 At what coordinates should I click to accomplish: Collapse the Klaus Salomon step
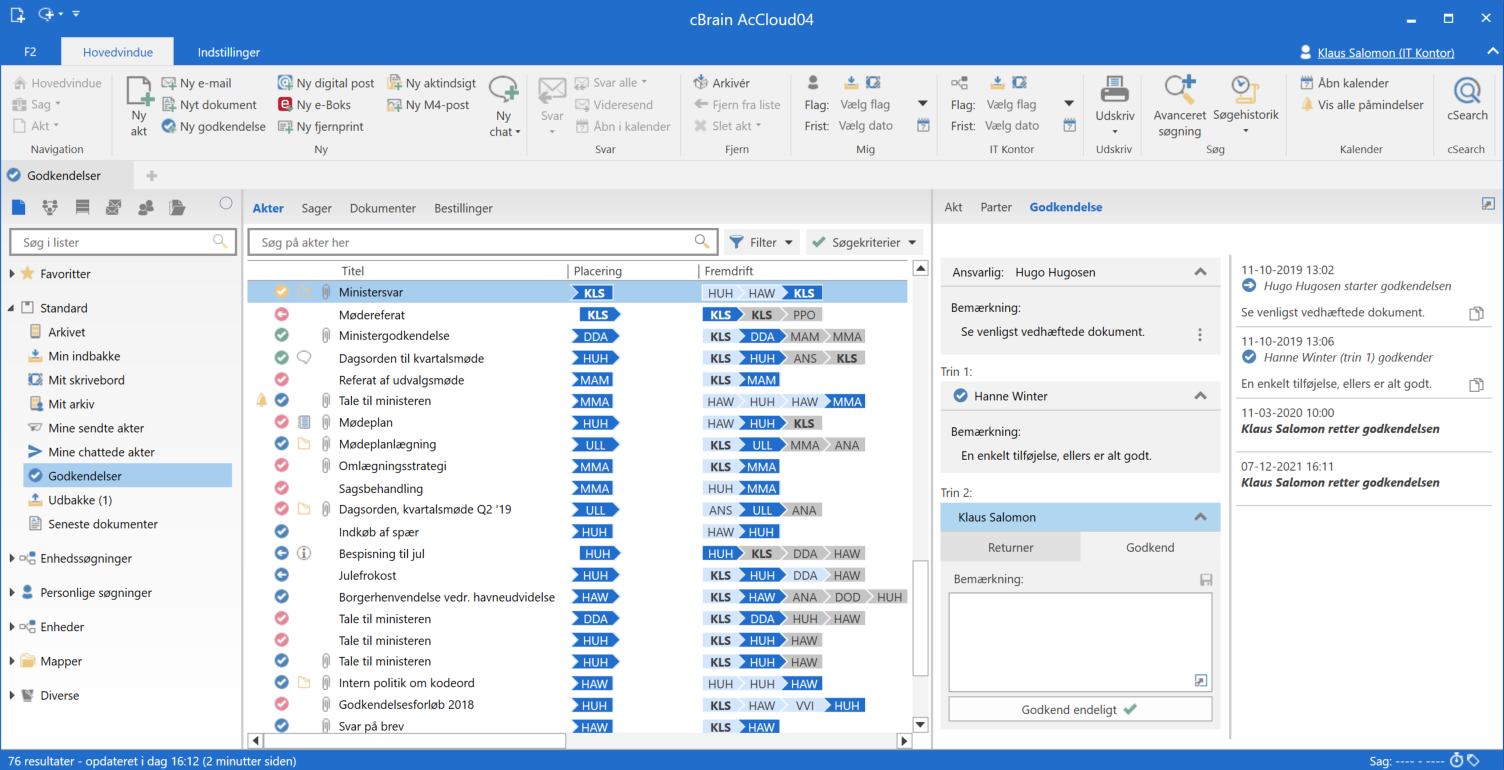tap(1200, 517)
